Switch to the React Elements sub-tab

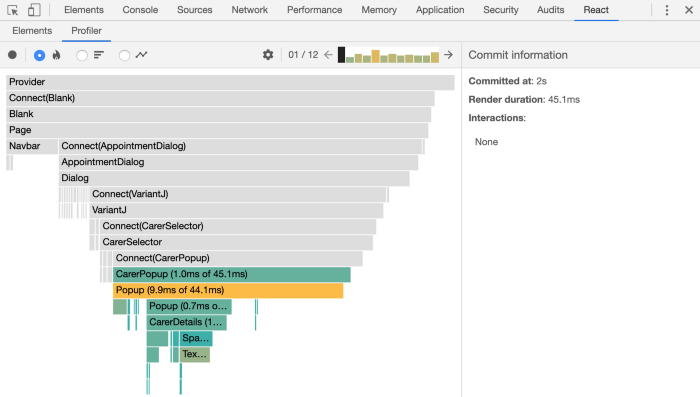point(32,31)
